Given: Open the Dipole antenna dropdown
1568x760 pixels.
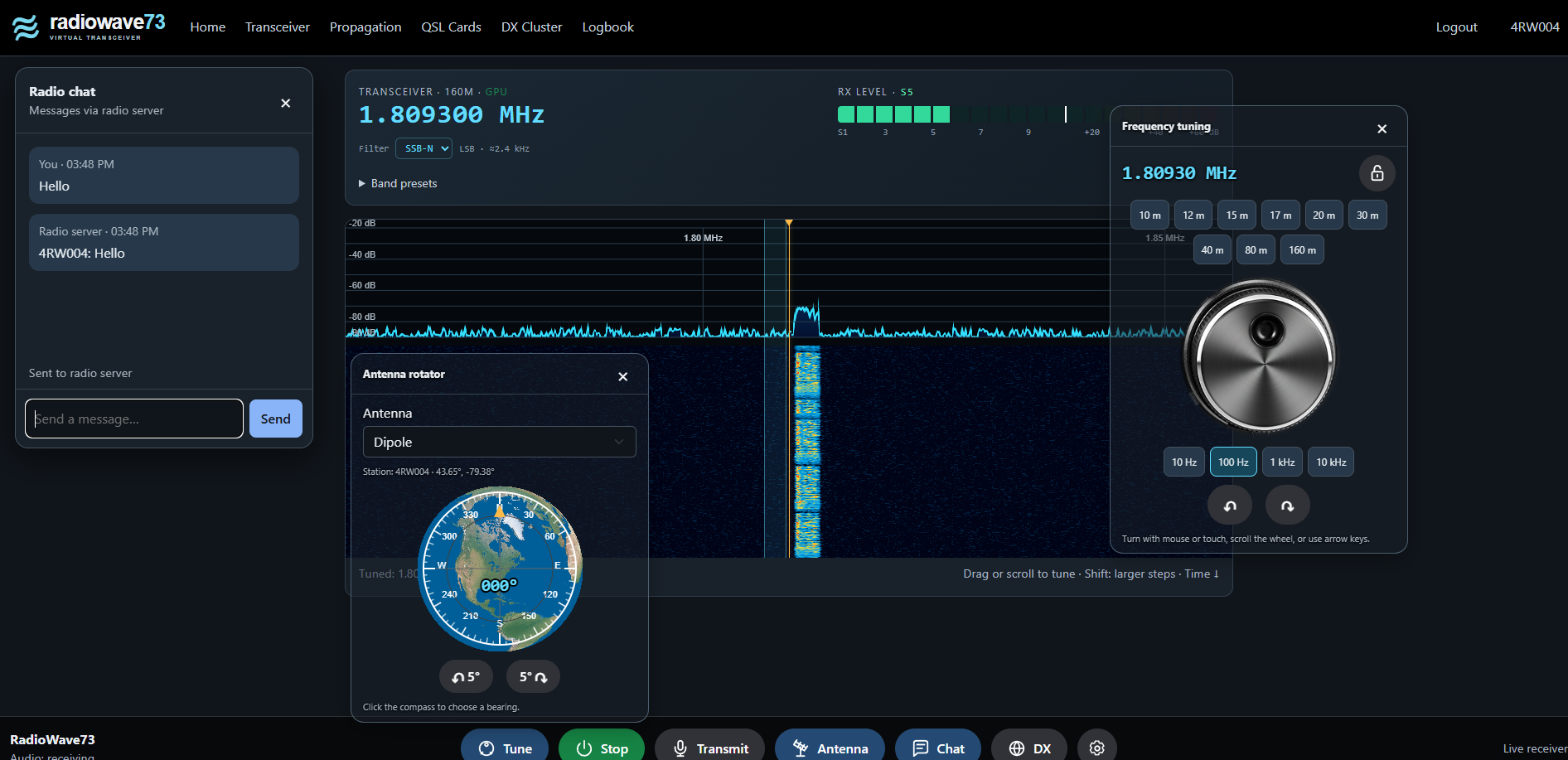Looking at the screenshot, I should click(500, 442).
